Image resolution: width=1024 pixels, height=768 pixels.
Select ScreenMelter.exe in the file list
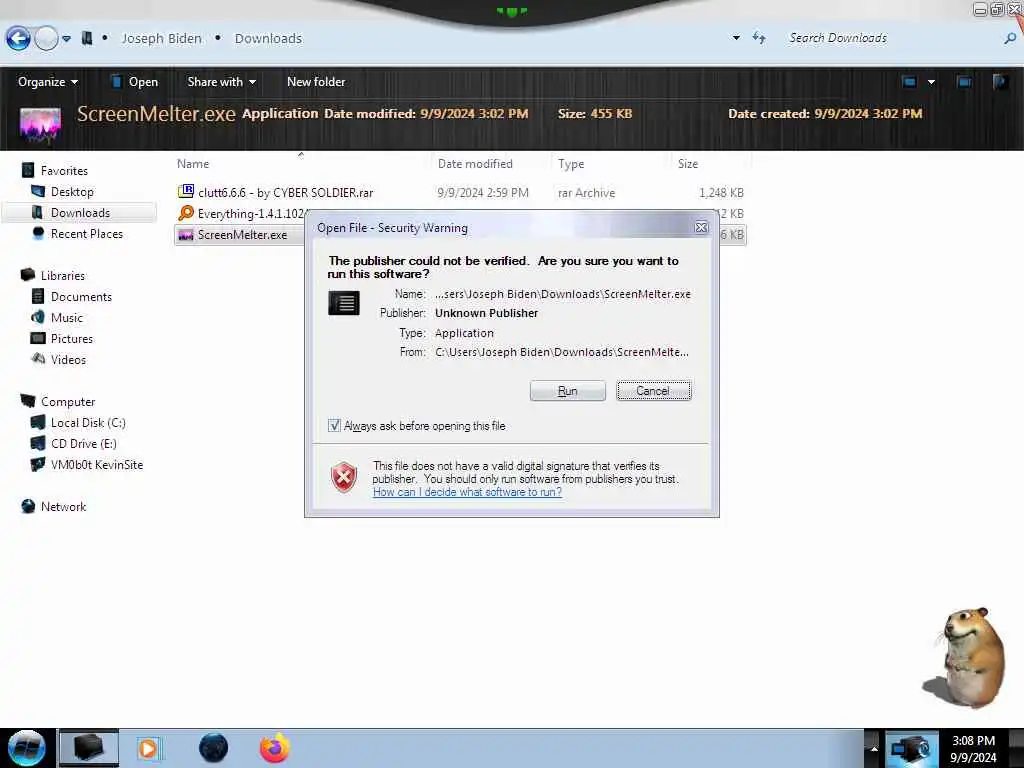click(242, 234)
